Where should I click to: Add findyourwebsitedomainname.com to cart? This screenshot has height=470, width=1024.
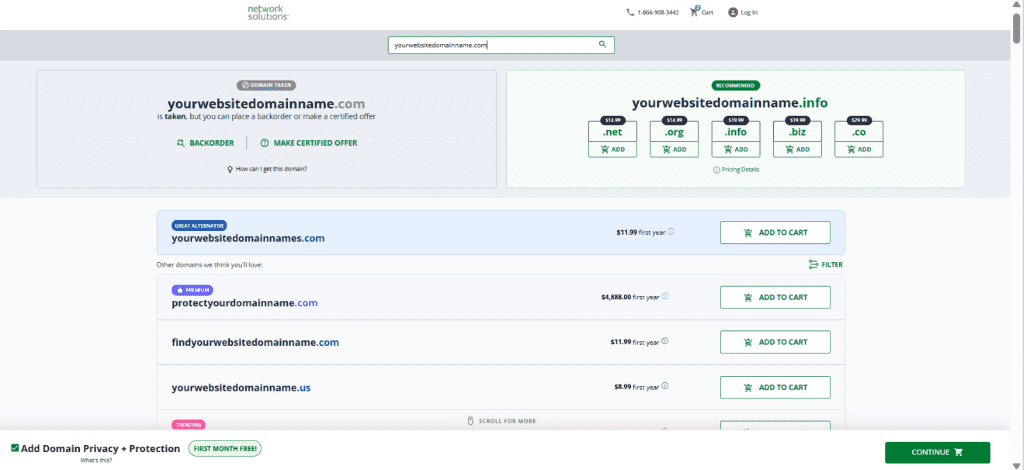[775, 342]
